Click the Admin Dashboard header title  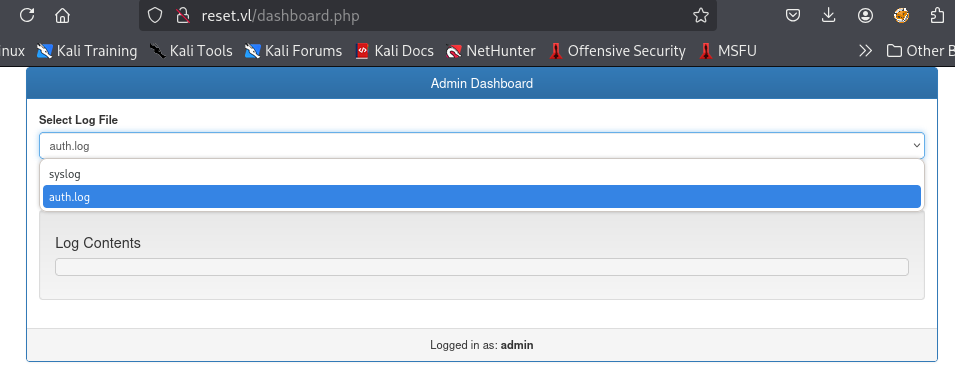482,83
